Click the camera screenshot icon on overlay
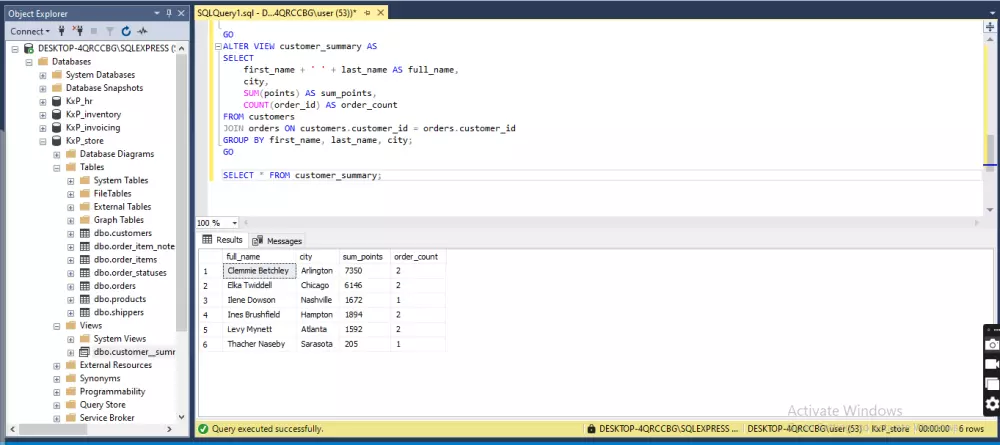1000x445 pixels. point(992,344)
